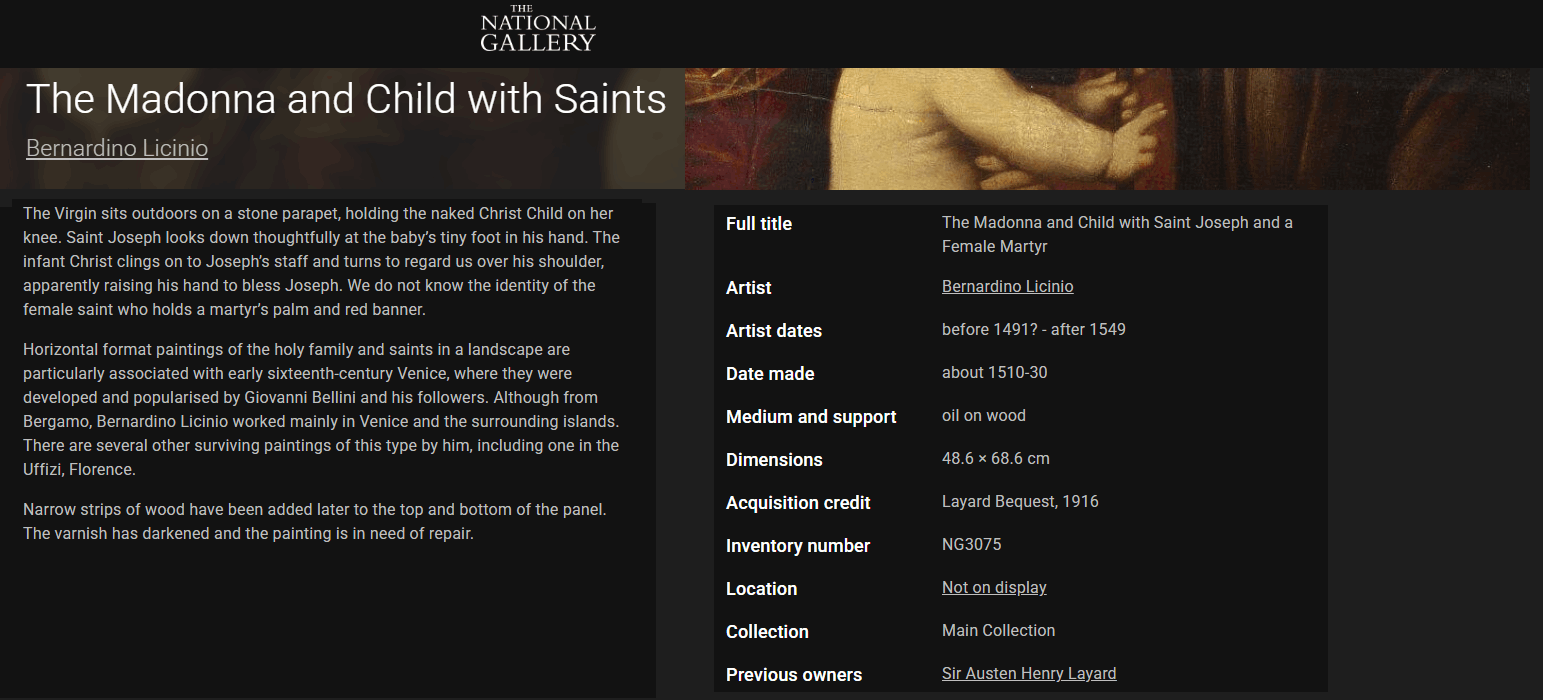Click 'The Madonna and Child with Saints' heading
1543x700 pixels.
(346, 99)
